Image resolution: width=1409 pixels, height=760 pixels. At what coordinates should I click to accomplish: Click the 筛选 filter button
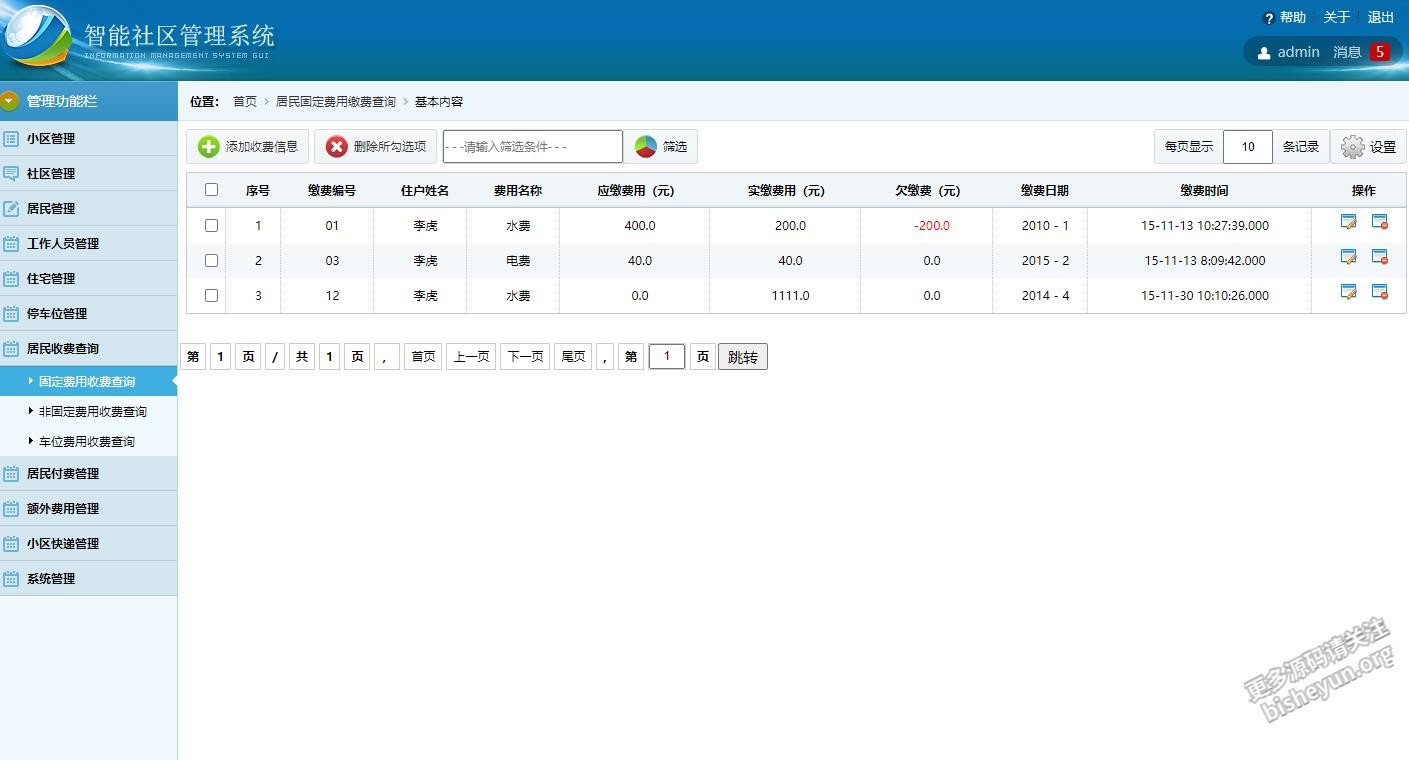[x=660, y=147]
